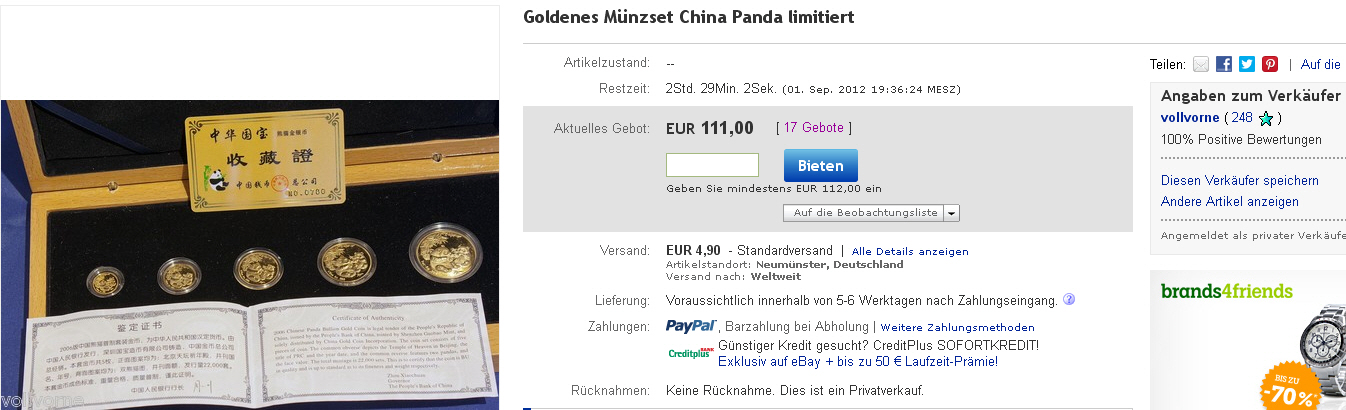Click the blue Bieten button

[x=820, y=166]
